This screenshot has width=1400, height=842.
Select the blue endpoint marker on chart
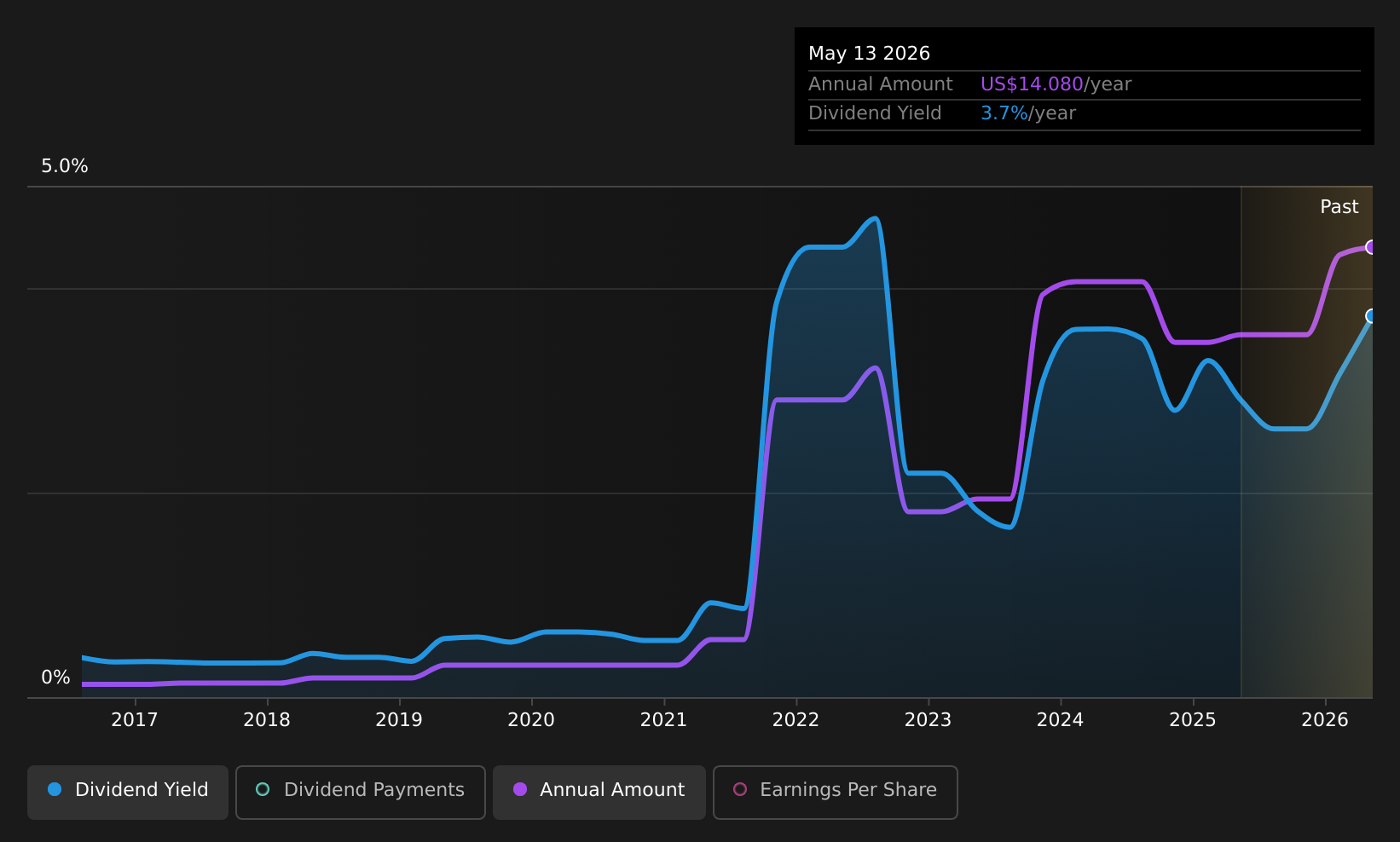1371,316
